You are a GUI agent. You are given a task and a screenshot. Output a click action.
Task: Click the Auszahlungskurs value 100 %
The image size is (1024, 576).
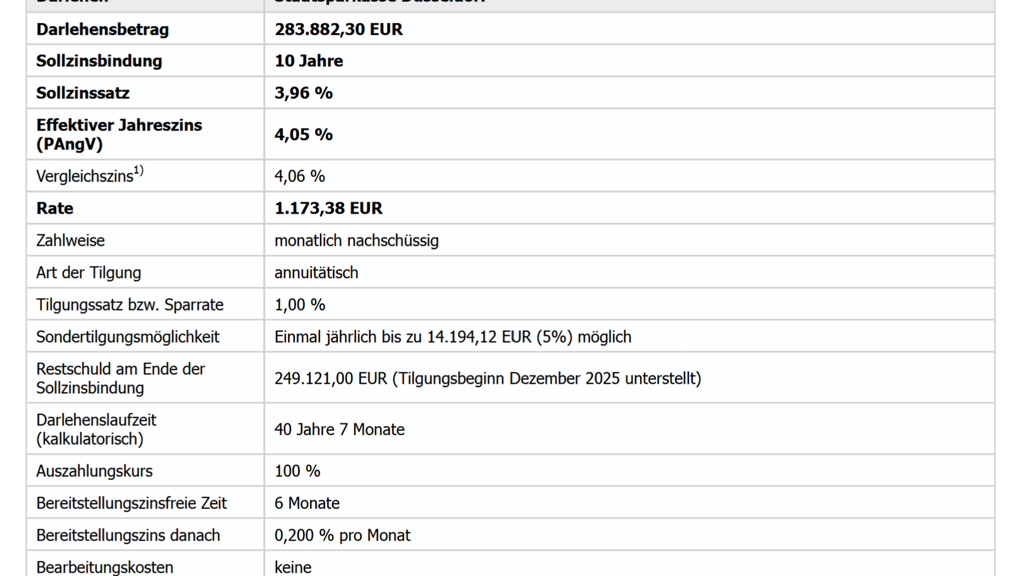tap(298, 471)
